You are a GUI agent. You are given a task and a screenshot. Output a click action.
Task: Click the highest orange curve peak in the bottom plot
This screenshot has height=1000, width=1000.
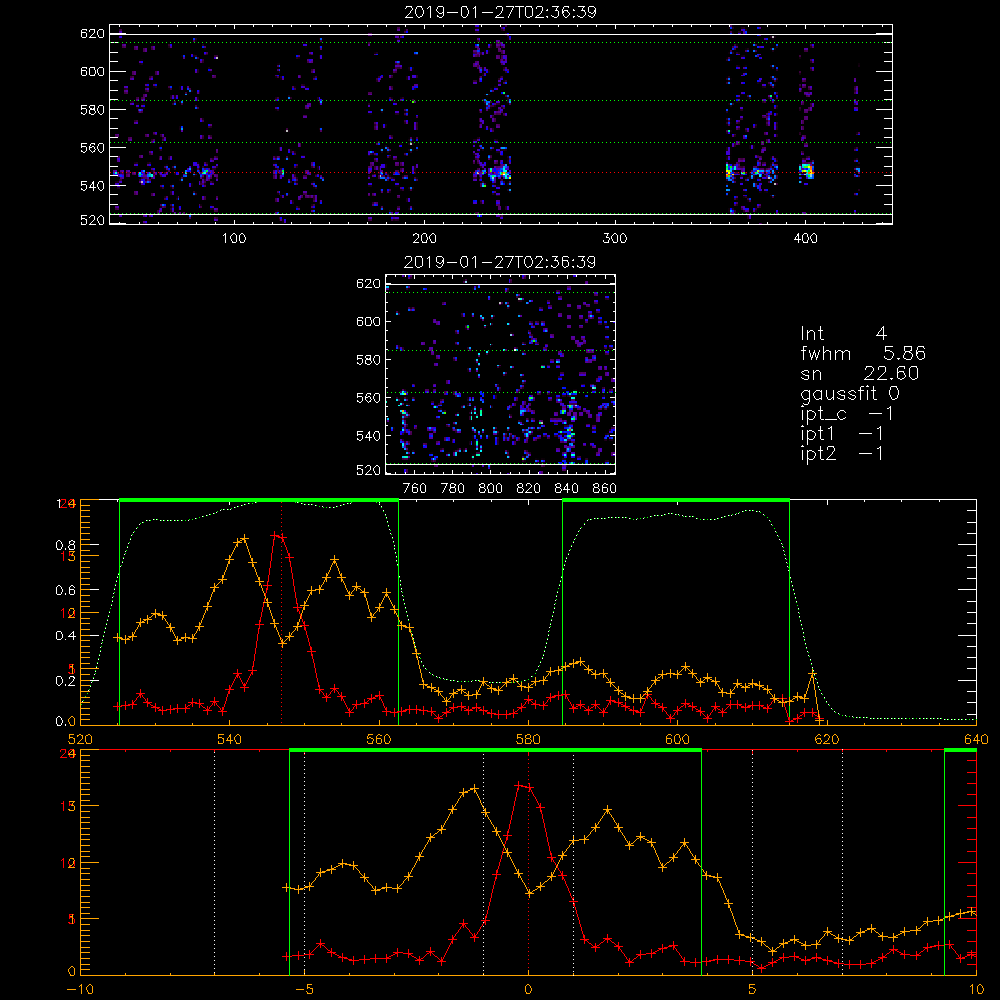coord(473,788)
